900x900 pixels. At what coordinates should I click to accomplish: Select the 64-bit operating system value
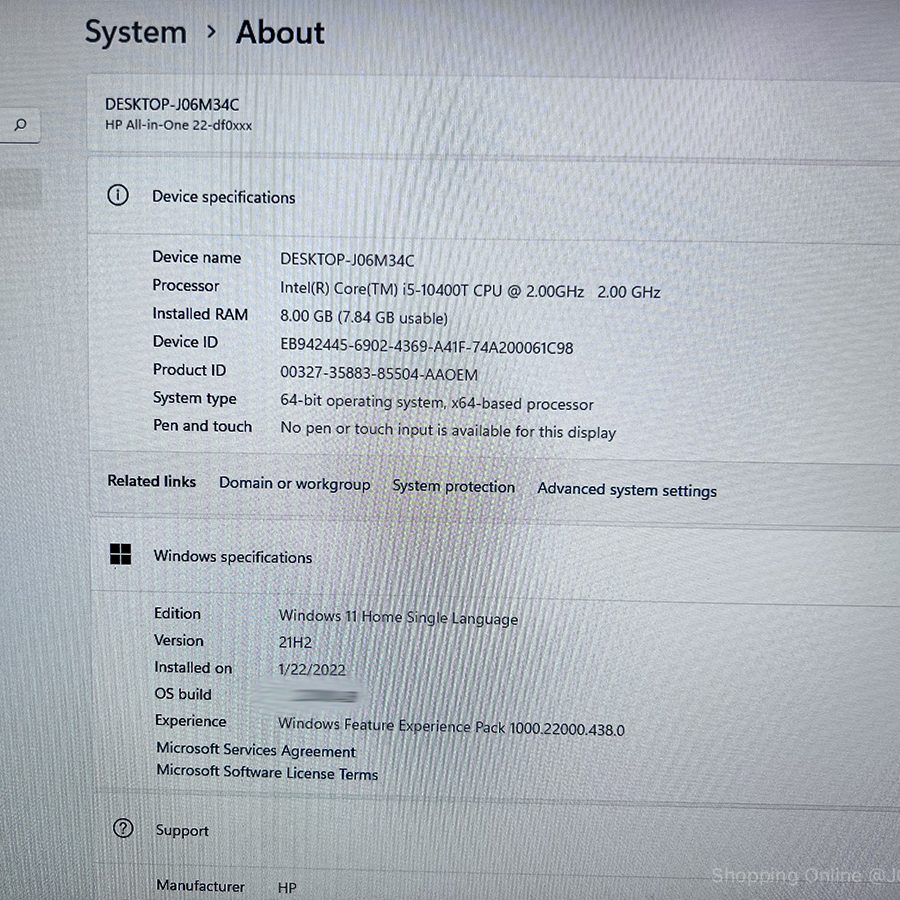[437, 402]
